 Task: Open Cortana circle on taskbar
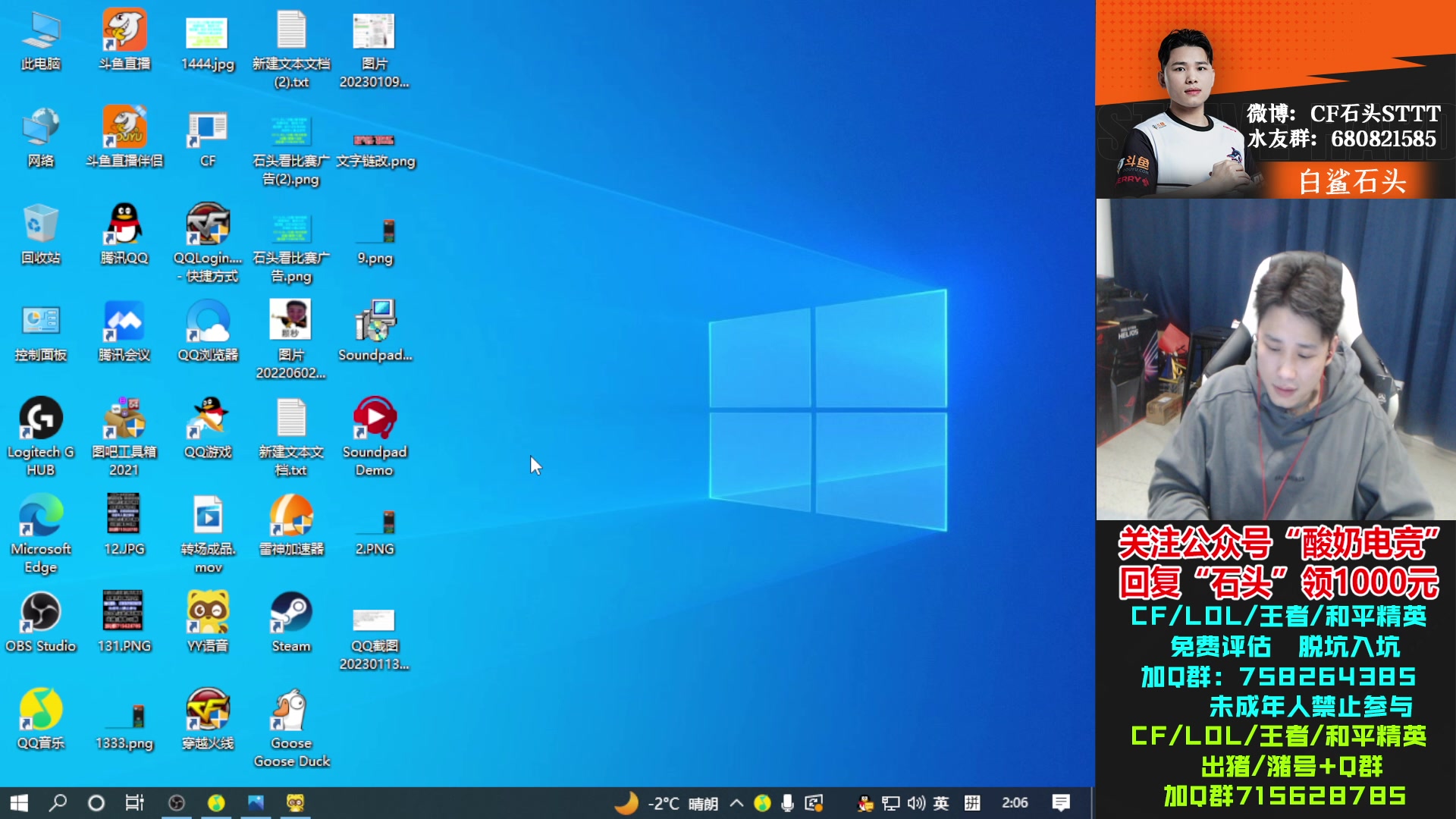pos(96,803)
